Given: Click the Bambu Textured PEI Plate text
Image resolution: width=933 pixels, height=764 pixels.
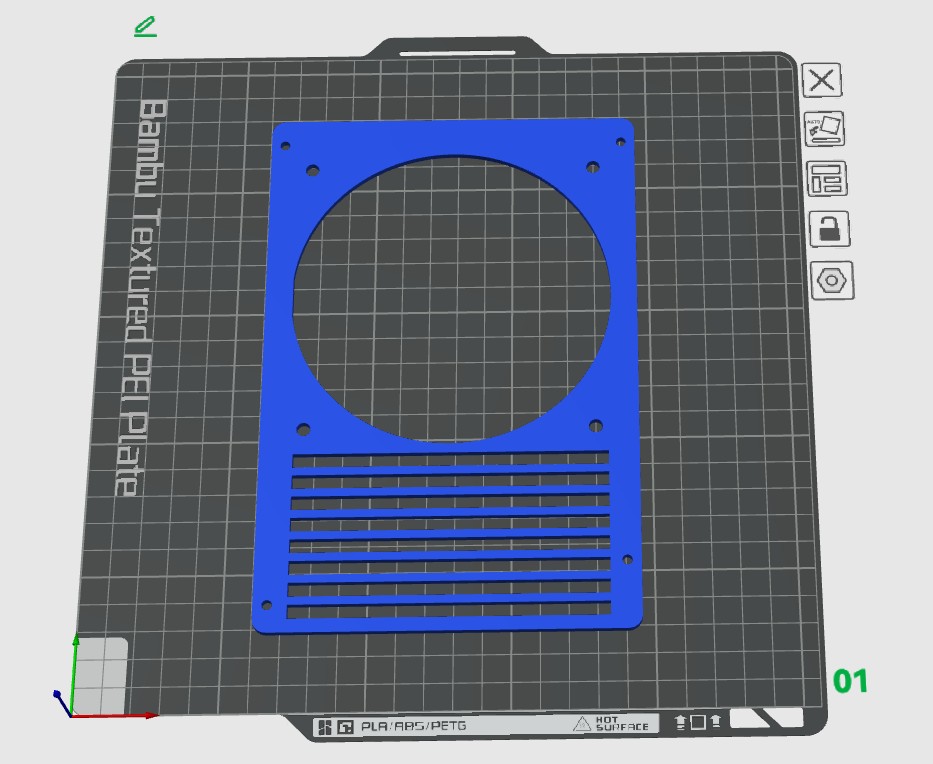Looking at the screenshot, I should coord(140,300).
